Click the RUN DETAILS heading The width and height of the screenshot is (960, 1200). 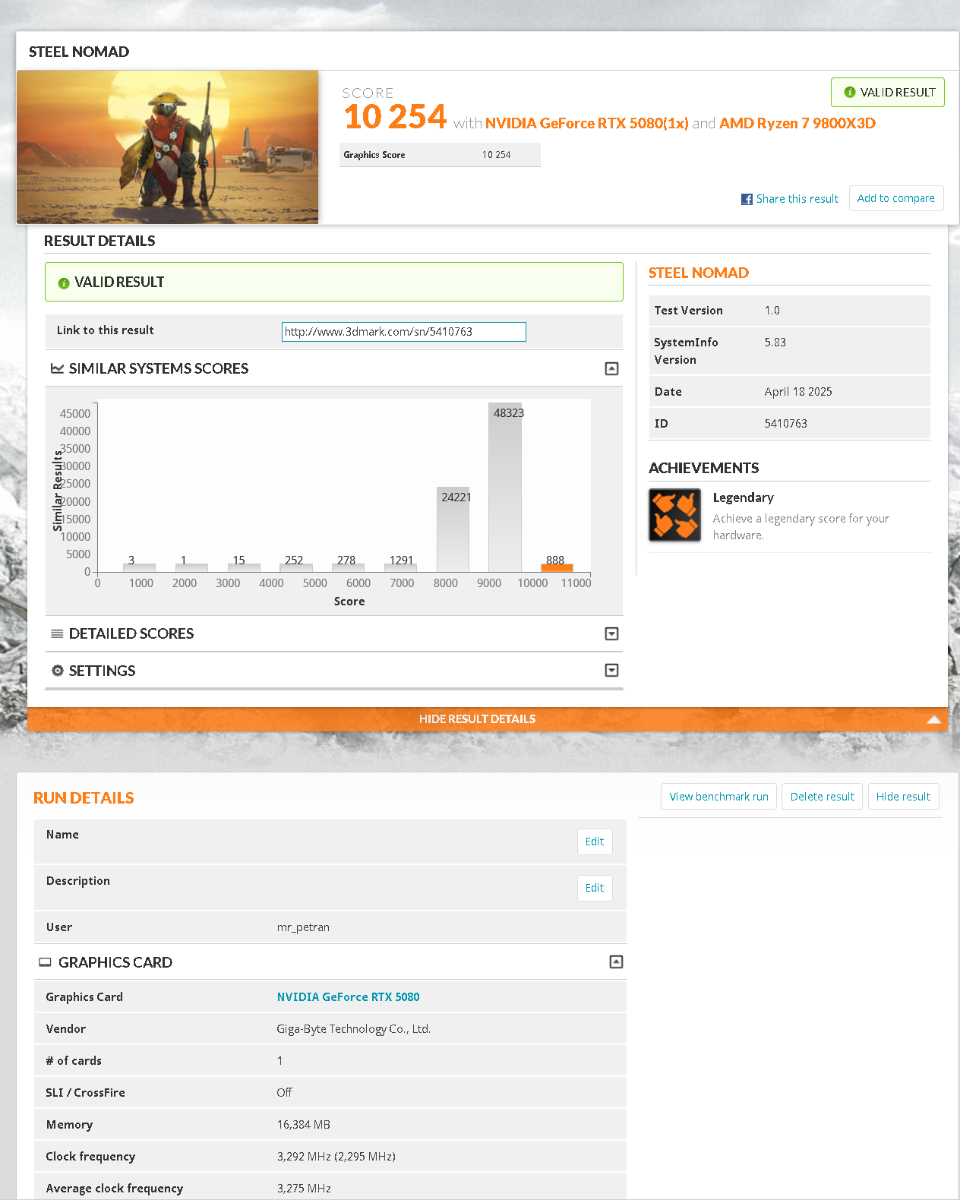pos(83,798)
